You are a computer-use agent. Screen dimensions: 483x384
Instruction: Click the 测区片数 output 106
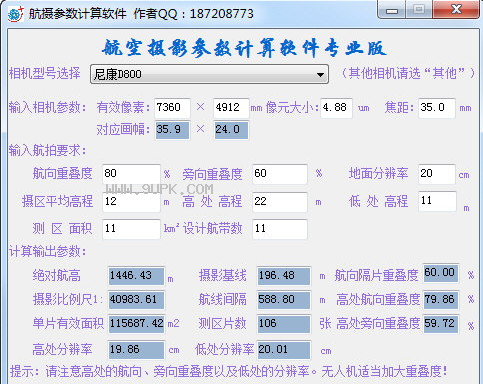tap(284, 324)
